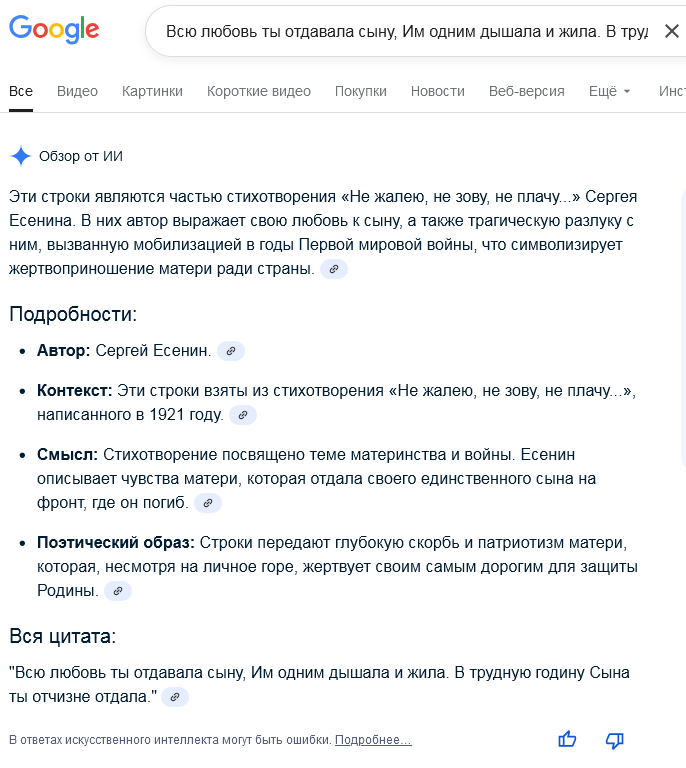
Task: Click the bold Автор: label
Action: (64, 351)
